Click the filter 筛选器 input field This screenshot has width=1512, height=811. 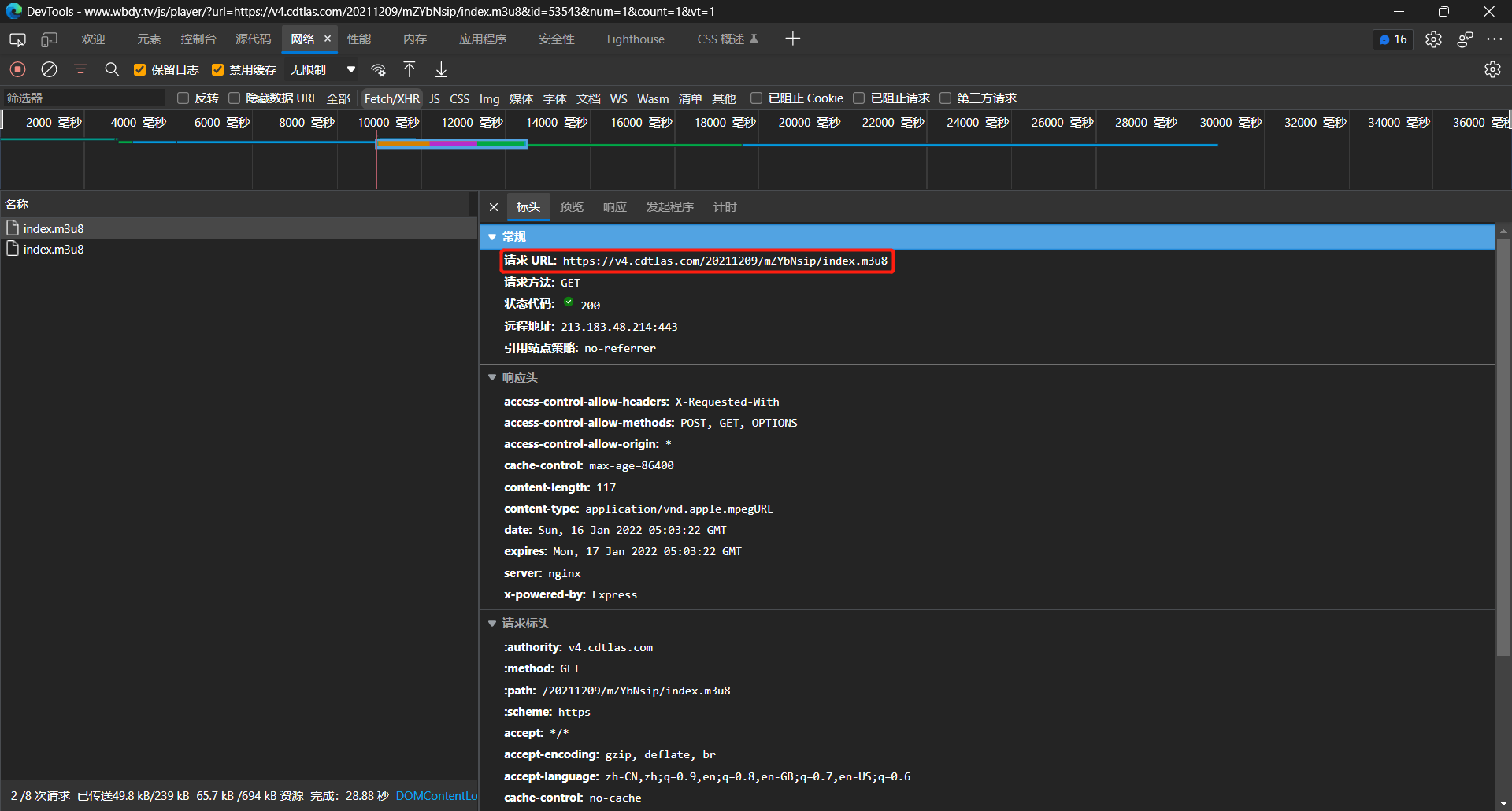83,98
